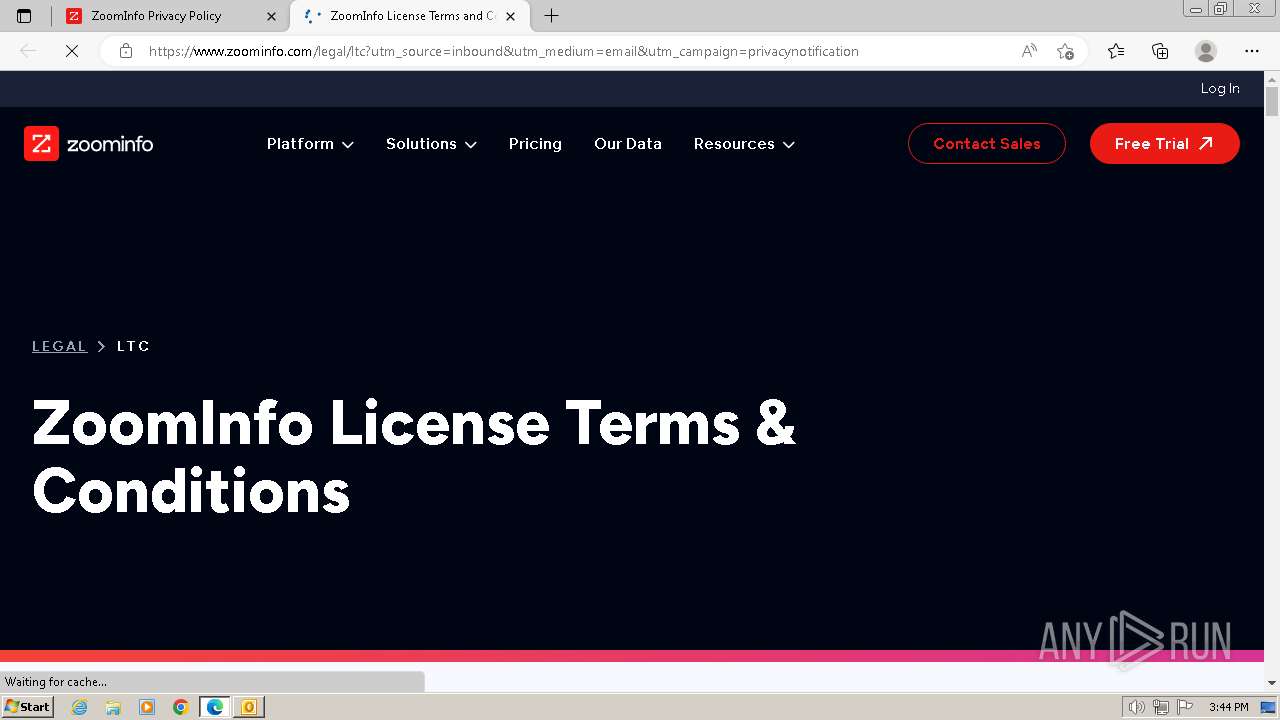
Task: Open the Our Data page
Action: (x=628, y=144)
